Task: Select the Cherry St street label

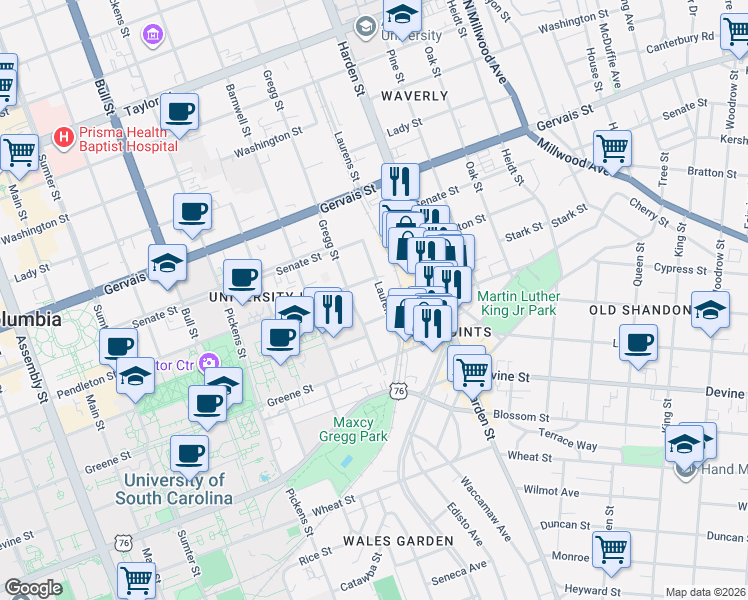Action: click(x=649, y=213)
